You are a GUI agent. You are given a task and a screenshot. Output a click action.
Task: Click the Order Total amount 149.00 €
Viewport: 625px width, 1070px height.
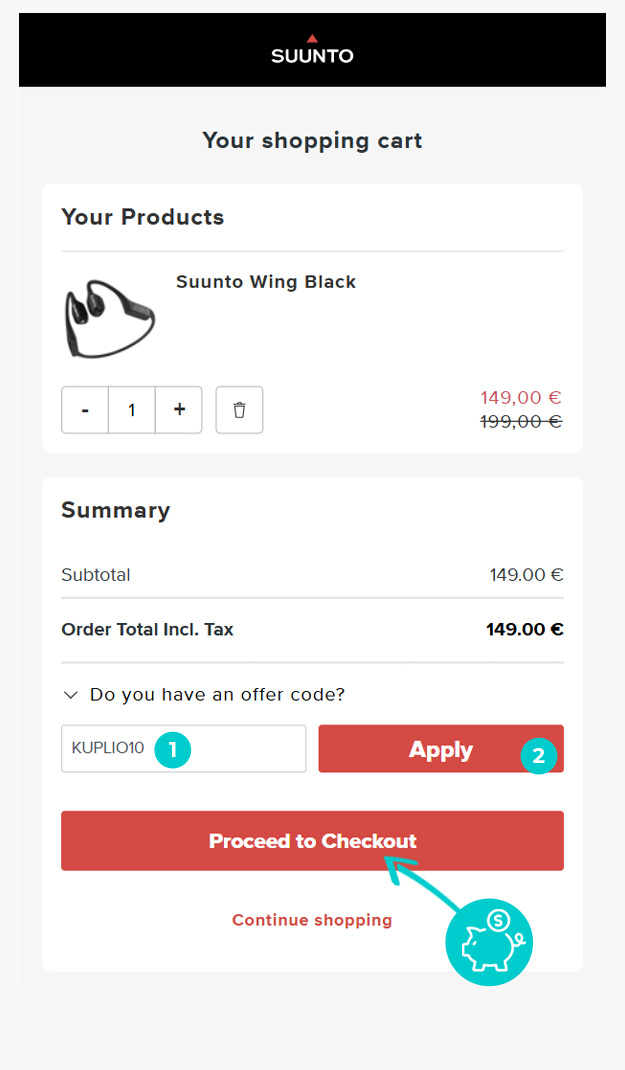click(525, 630)
